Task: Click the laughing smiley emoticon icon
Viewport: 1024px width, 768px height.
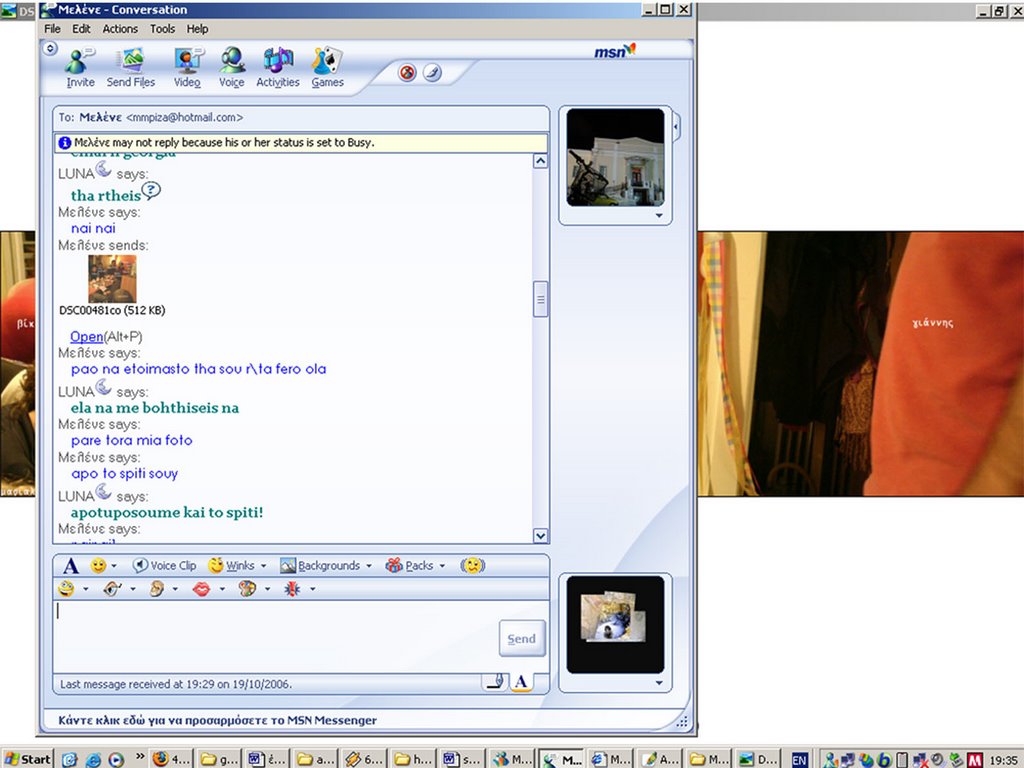Action: (66, 589)
